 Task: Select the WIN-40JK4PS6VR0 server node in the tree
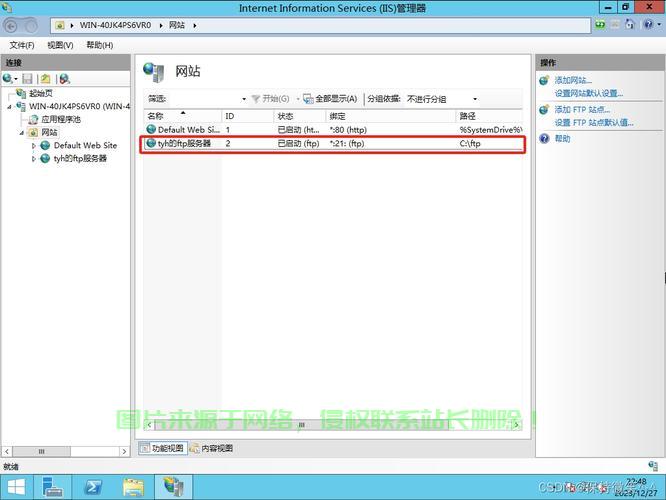point(79,106)
